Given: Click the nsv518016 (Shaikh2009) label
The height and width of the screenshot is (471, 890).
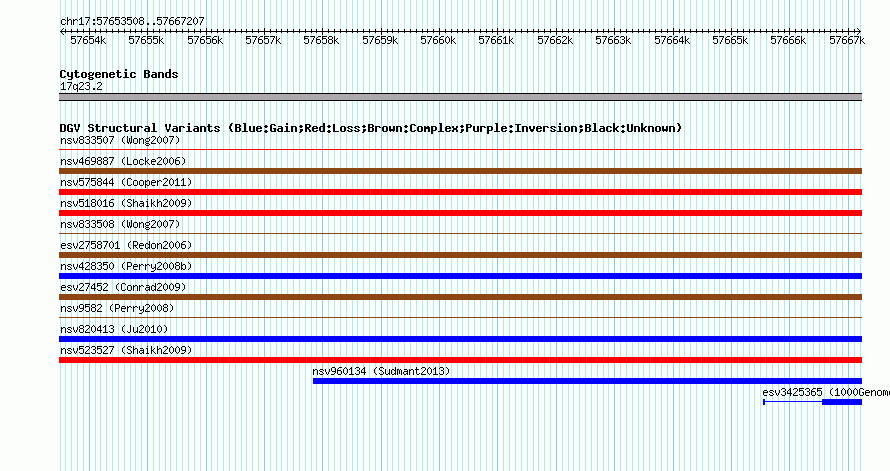Looking at the screenshot, I should coord(126,203).
